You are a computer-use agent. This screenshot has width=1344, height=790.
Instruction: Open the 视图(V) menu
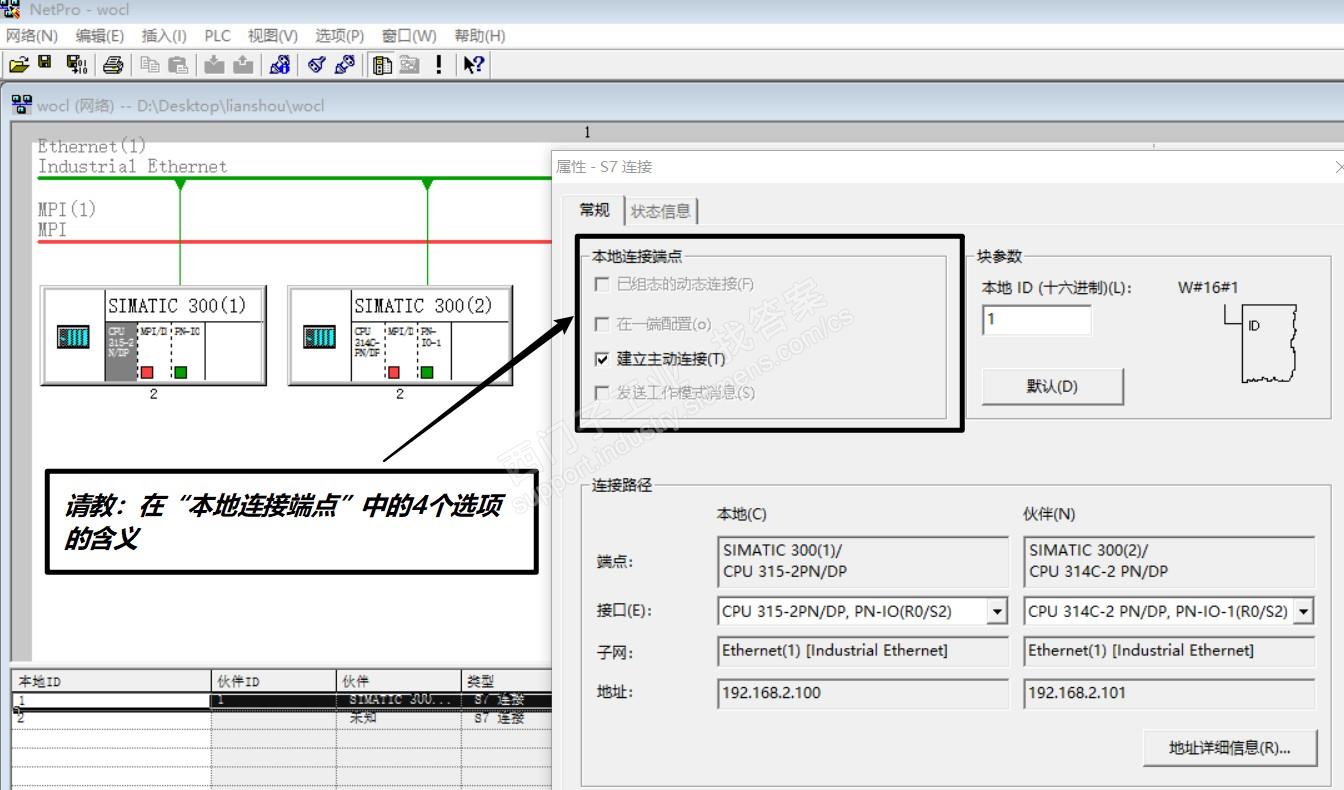273,36
